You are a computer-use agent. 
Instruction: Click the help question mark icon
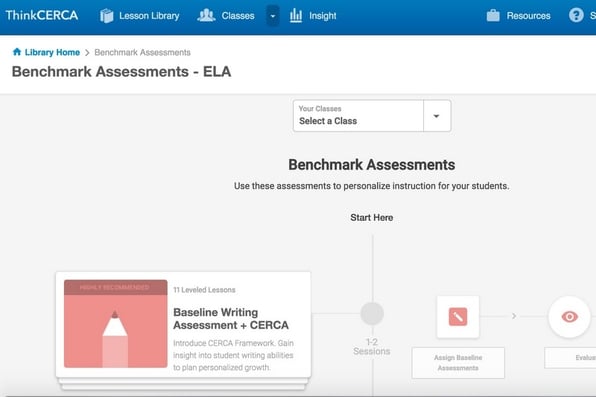(x=576, y=15)
